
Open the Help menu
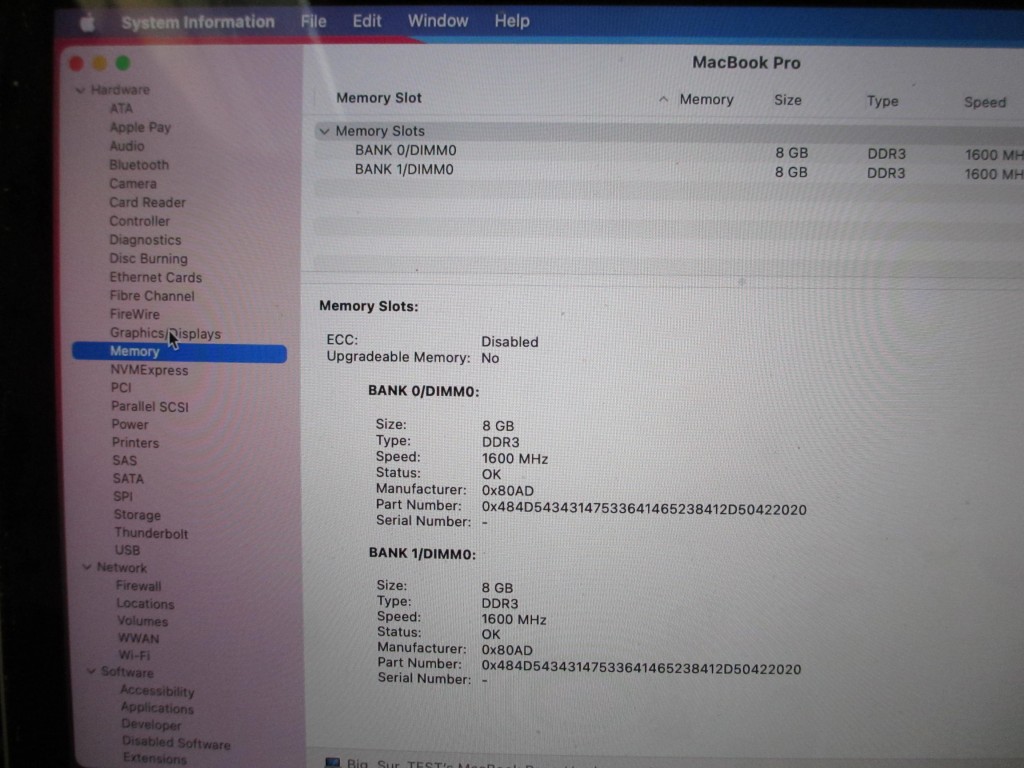click(511, 21)
